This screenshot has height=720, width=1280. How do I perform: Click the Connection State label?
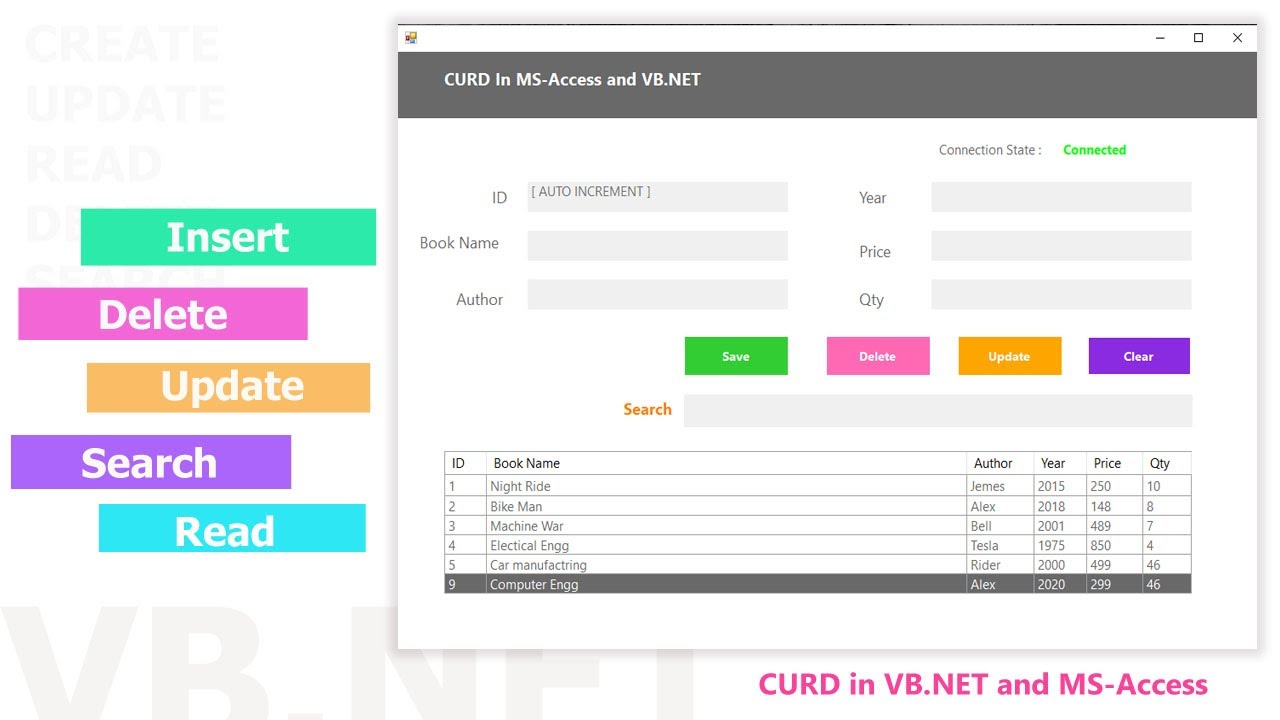[x=990, y=150]
